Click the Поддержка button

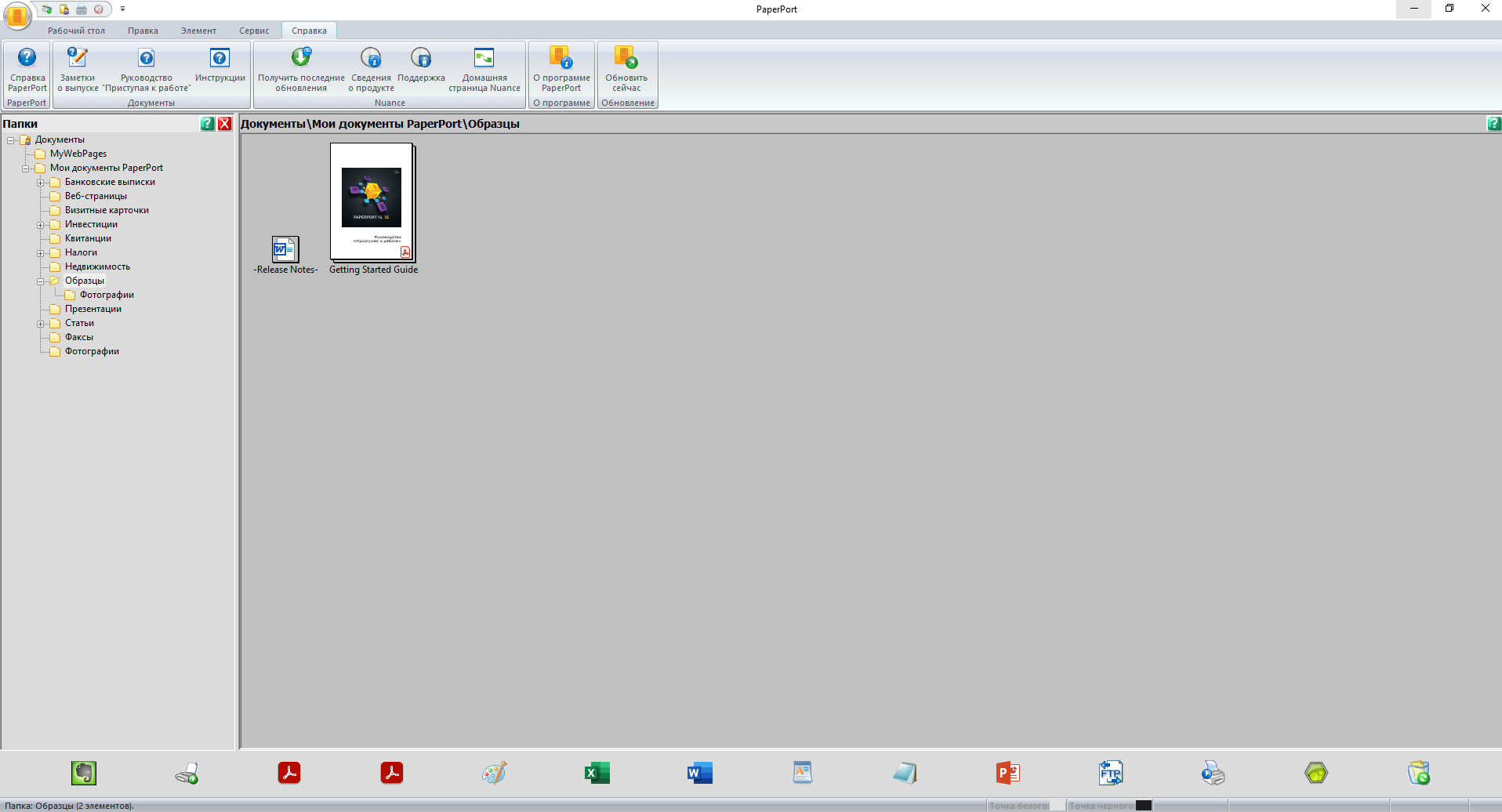coord(421,65)
